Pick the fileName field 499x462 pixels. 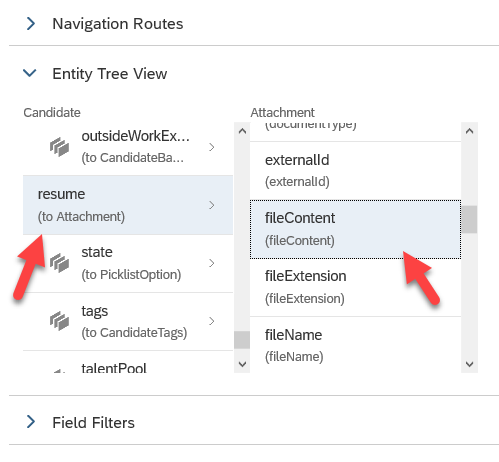(355, 345)
